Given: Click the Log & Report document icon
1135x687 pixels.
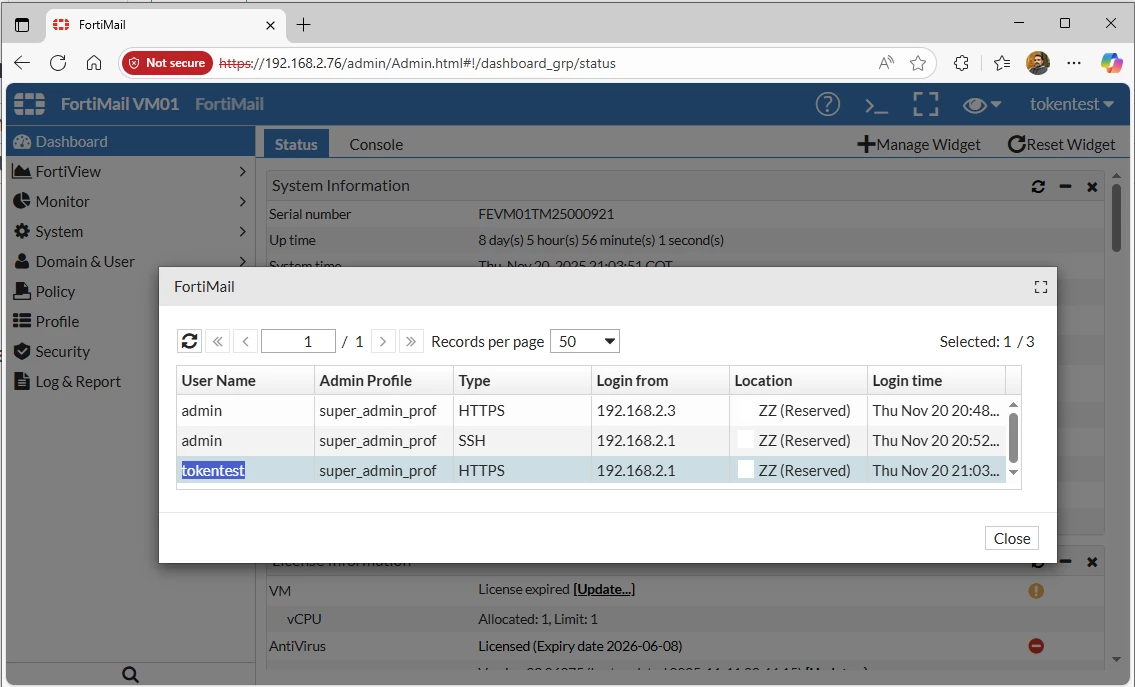Looking at the screenshot, I should point(22,382).
